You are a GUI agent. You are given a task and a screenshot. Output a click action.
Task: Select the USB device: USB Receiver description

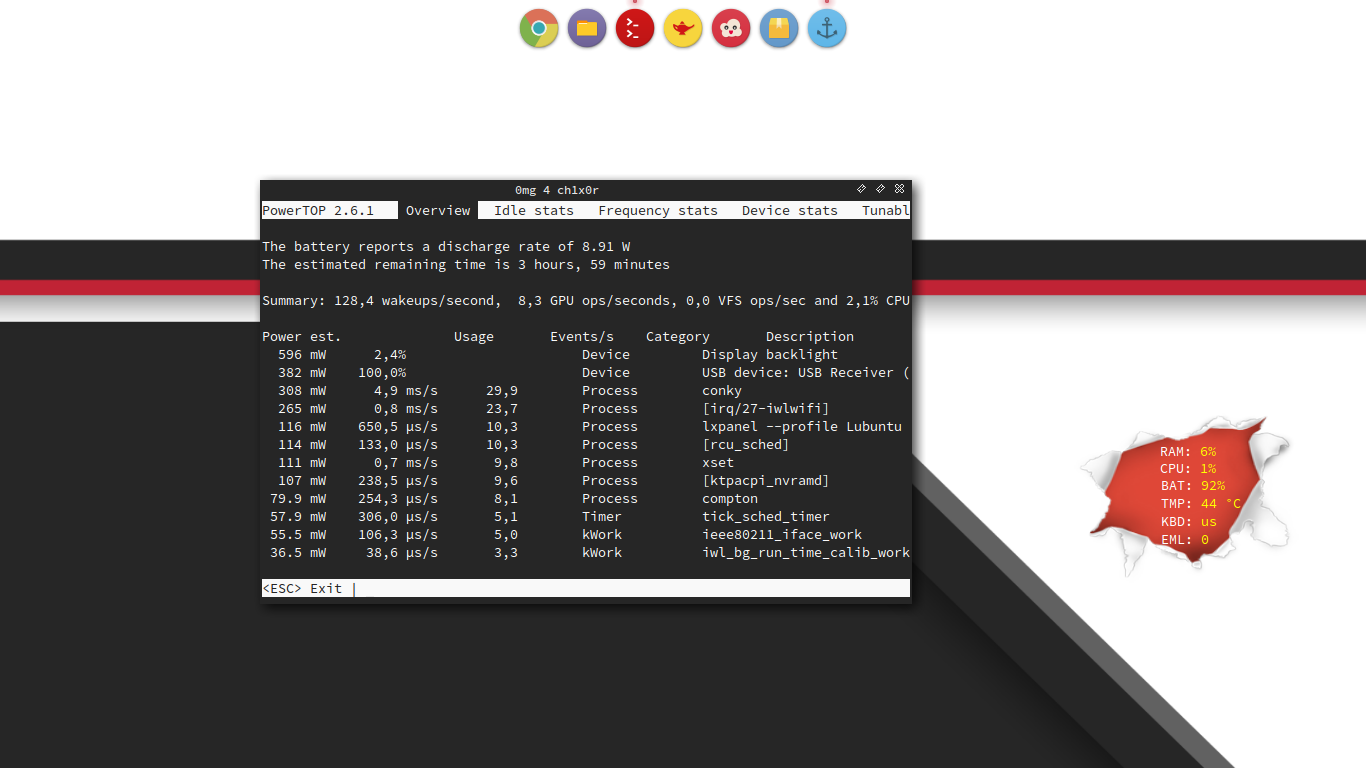[806, 372]
